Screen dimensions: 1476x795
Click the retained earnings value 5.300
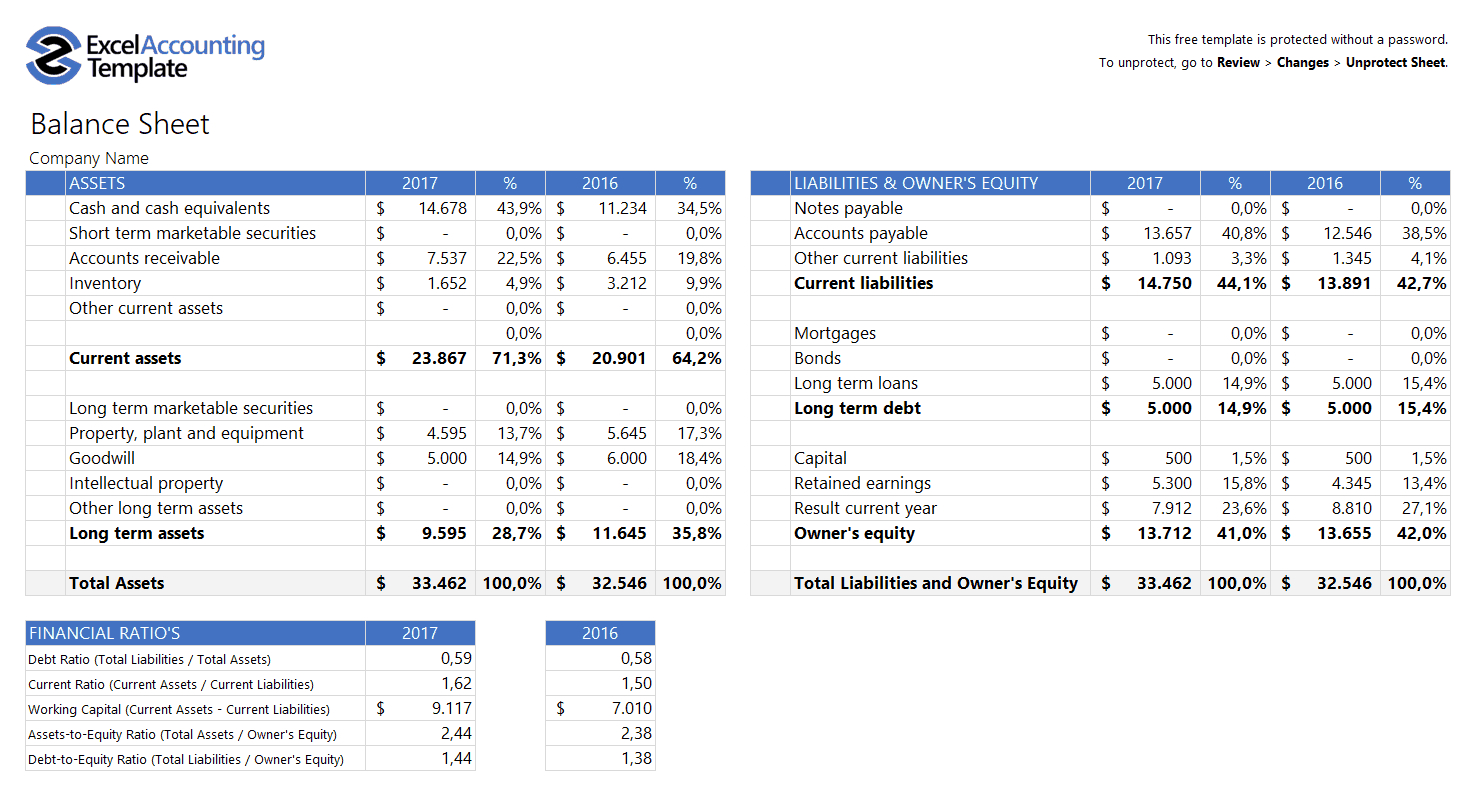pyautogui.click(x=1172, y=483)
